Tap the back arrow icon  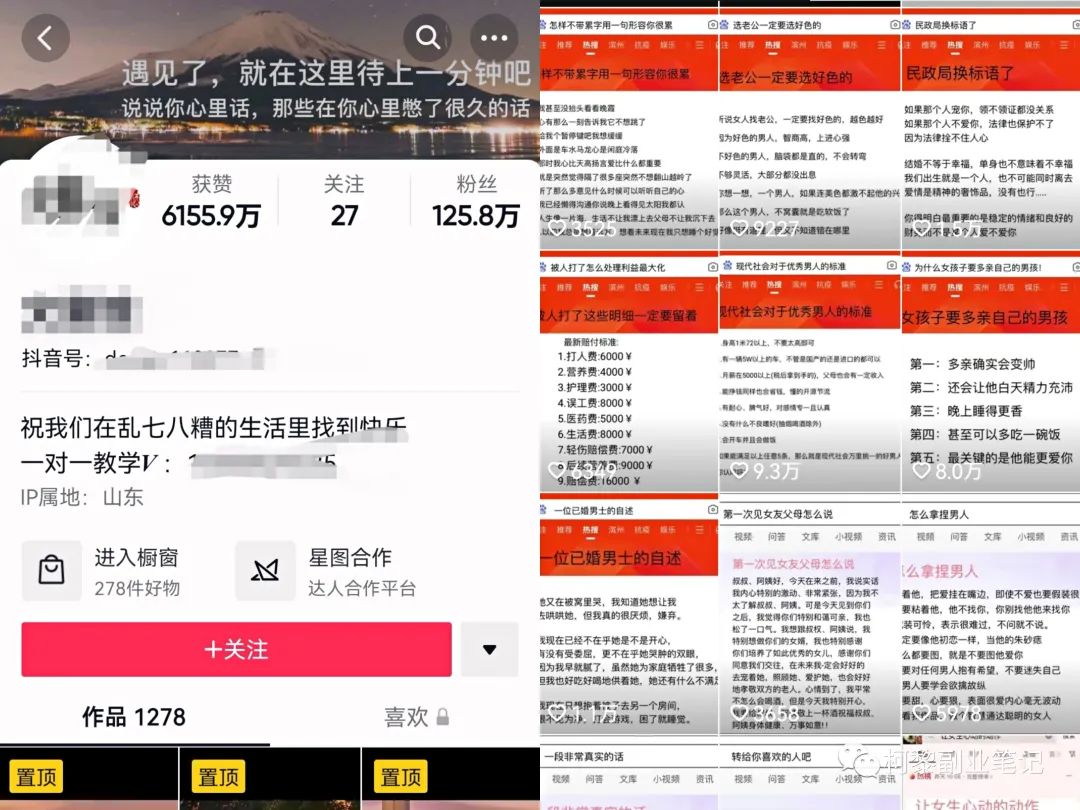[45, 39]
